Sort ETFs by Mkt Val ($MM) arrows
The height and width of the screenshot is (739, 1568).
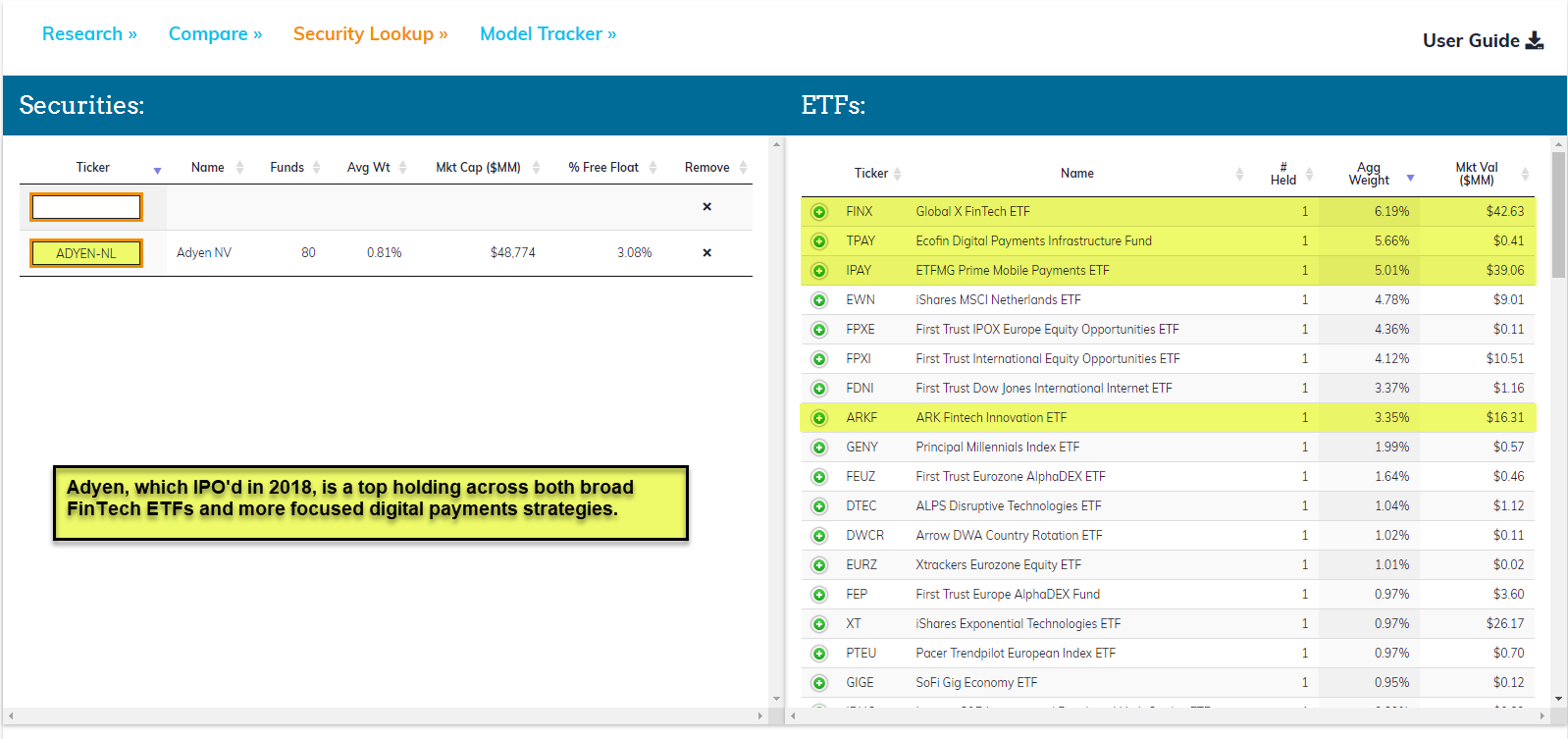coord(1525,174)
